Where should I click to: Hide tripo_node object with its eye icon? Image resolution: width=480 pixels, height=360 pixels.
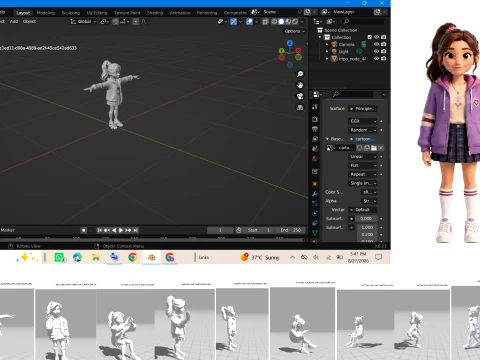tap(376, 58)
